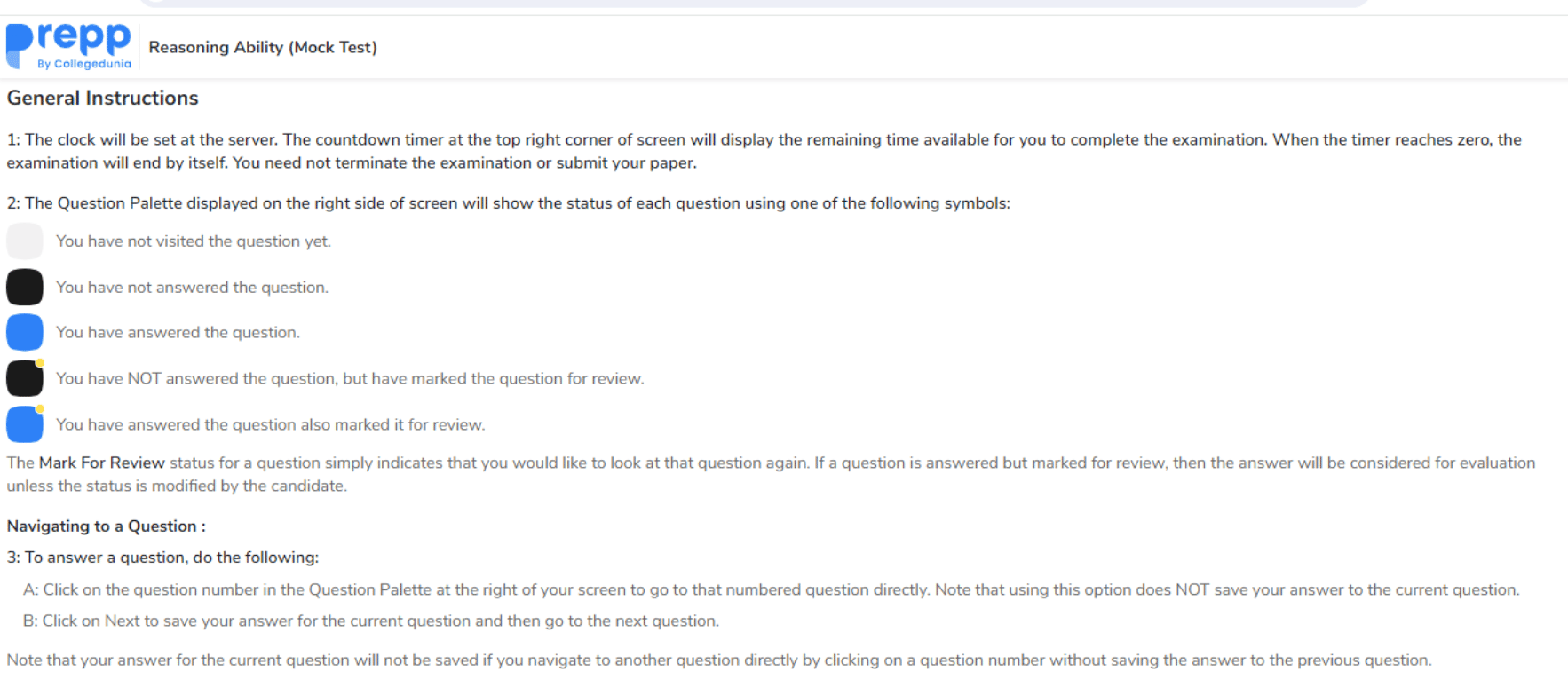The height and width of the screenshot is (688, 1568).
Task: Click 'answered the question also marked it for review' label
Action: pyautogui.click(x=270, y=424)
